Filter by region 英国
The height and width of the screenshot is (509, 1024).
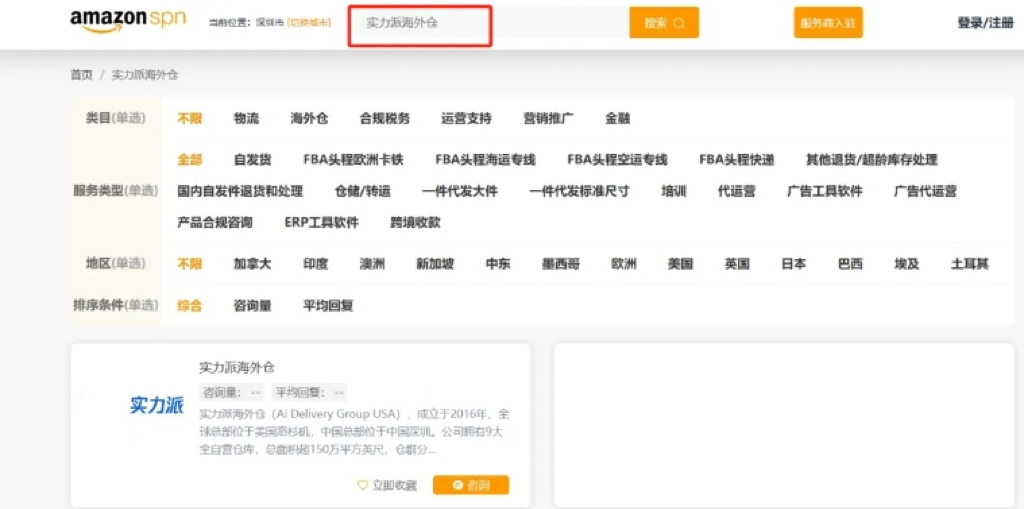click(737, 264)
